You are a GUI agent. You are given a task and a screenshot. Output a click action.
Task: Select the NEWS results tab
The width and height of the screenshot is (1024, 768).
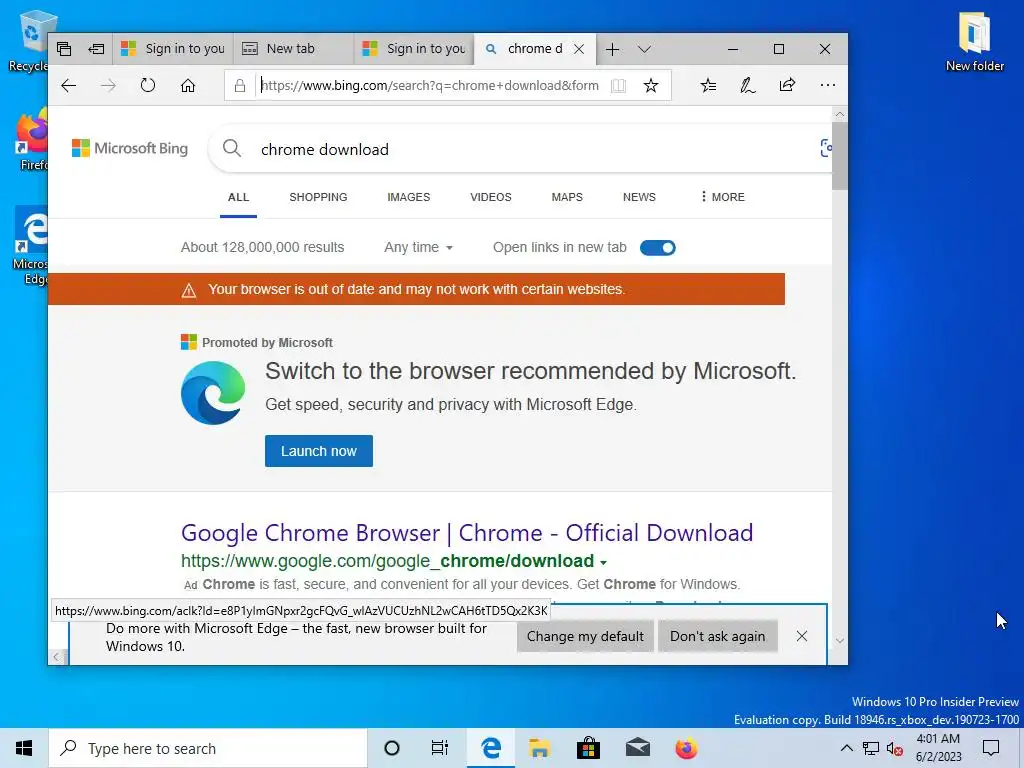[639, 197]
